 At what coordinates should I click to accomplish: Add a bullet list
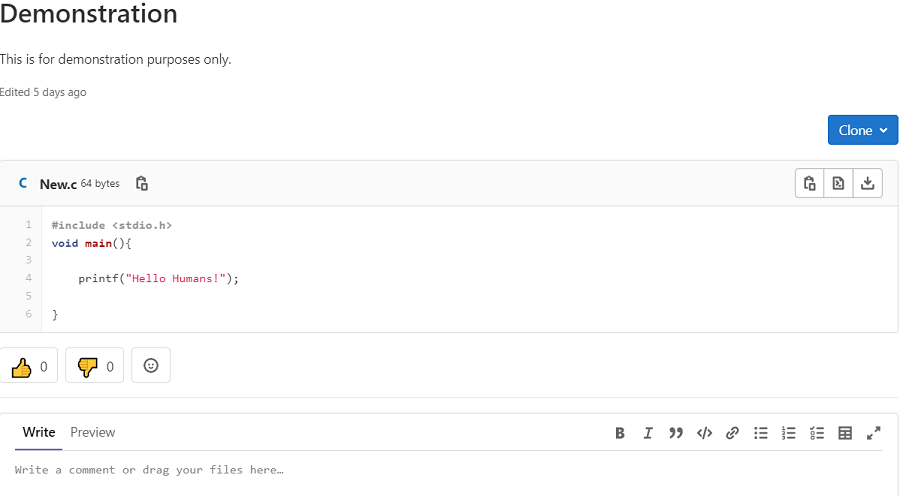(x=760, y=433)
